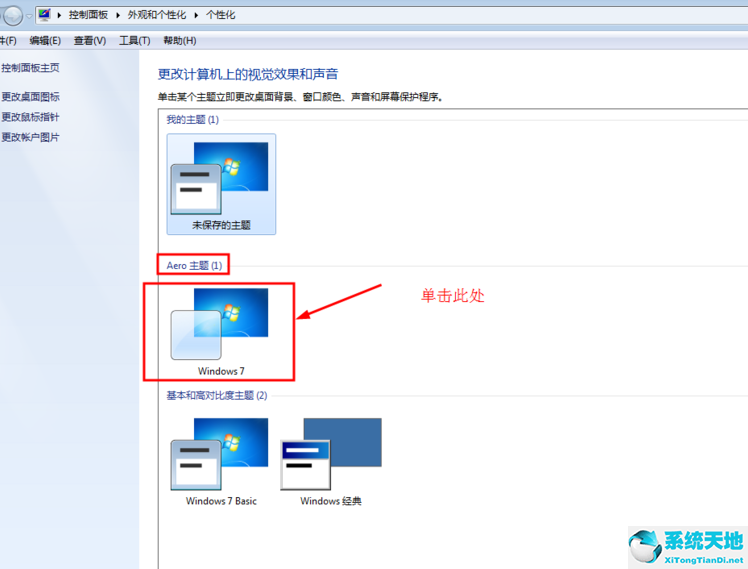Image resolution: width=748 pixels, height=569 pixels.
Task: Click the 我的主题 (1) group header
Action: pos(192,119)
